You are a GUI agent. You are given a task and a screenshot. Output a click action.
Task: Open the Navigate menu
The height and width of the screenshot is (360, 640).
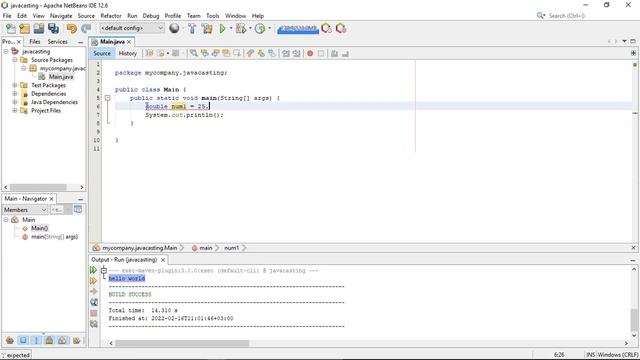pyautogui.click(x=61, y=16)
